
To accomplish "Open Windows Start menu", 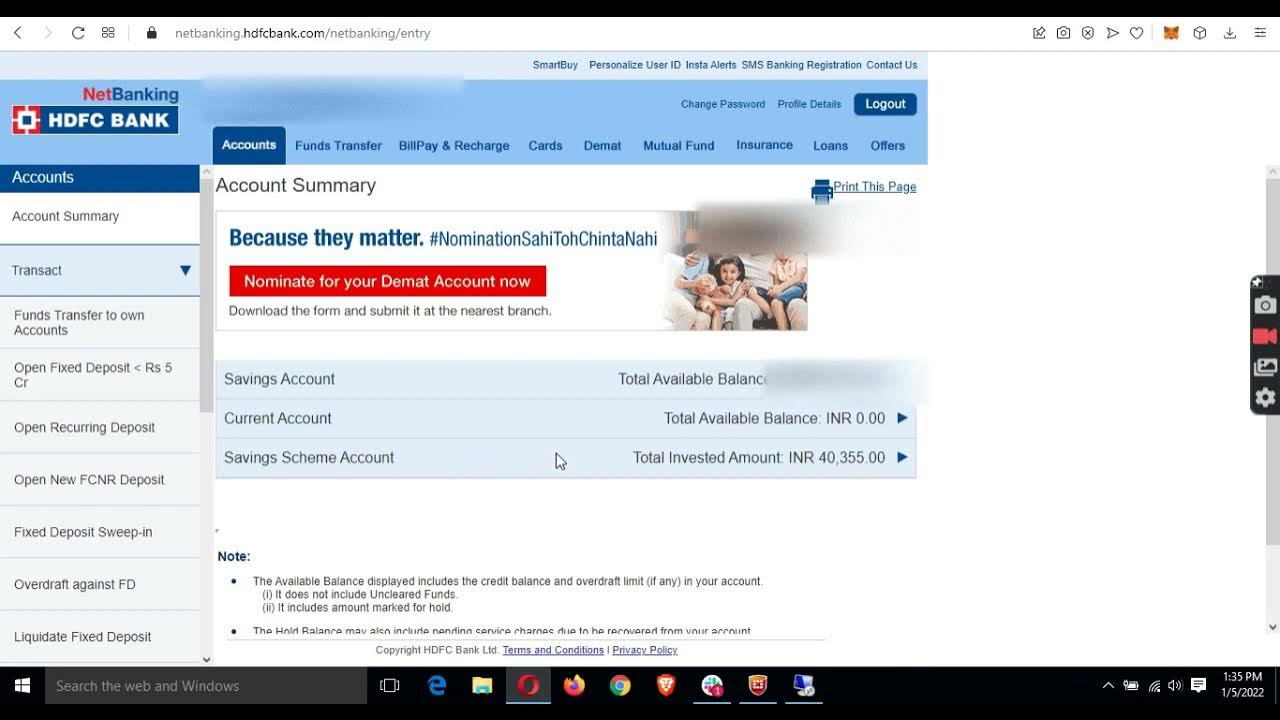I will click(22, 686).
